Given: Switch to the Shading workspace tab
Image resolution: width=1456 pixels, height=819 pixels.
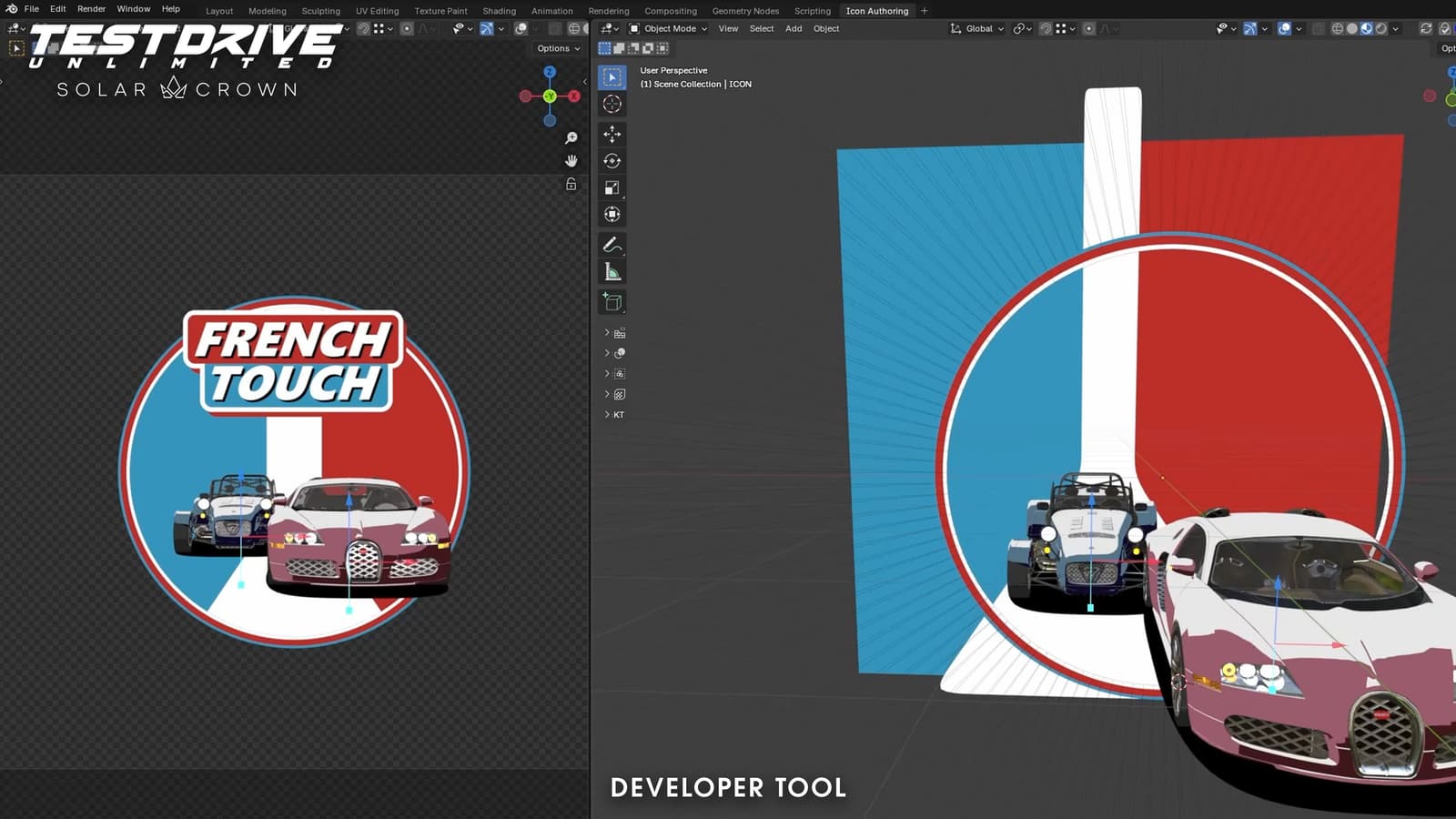Looking at the screenshot, I should tap(500, 11).
